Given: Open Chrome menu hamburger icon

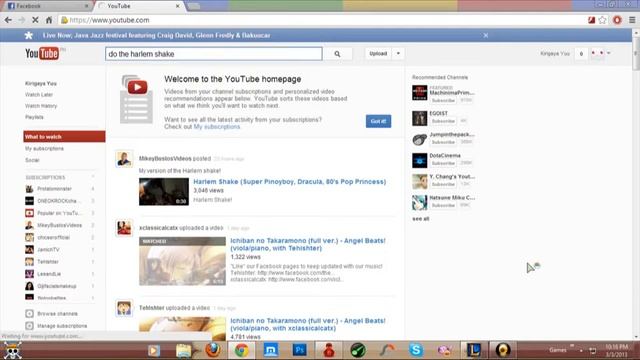Looking at the screenshot, I should pos(632,20).
